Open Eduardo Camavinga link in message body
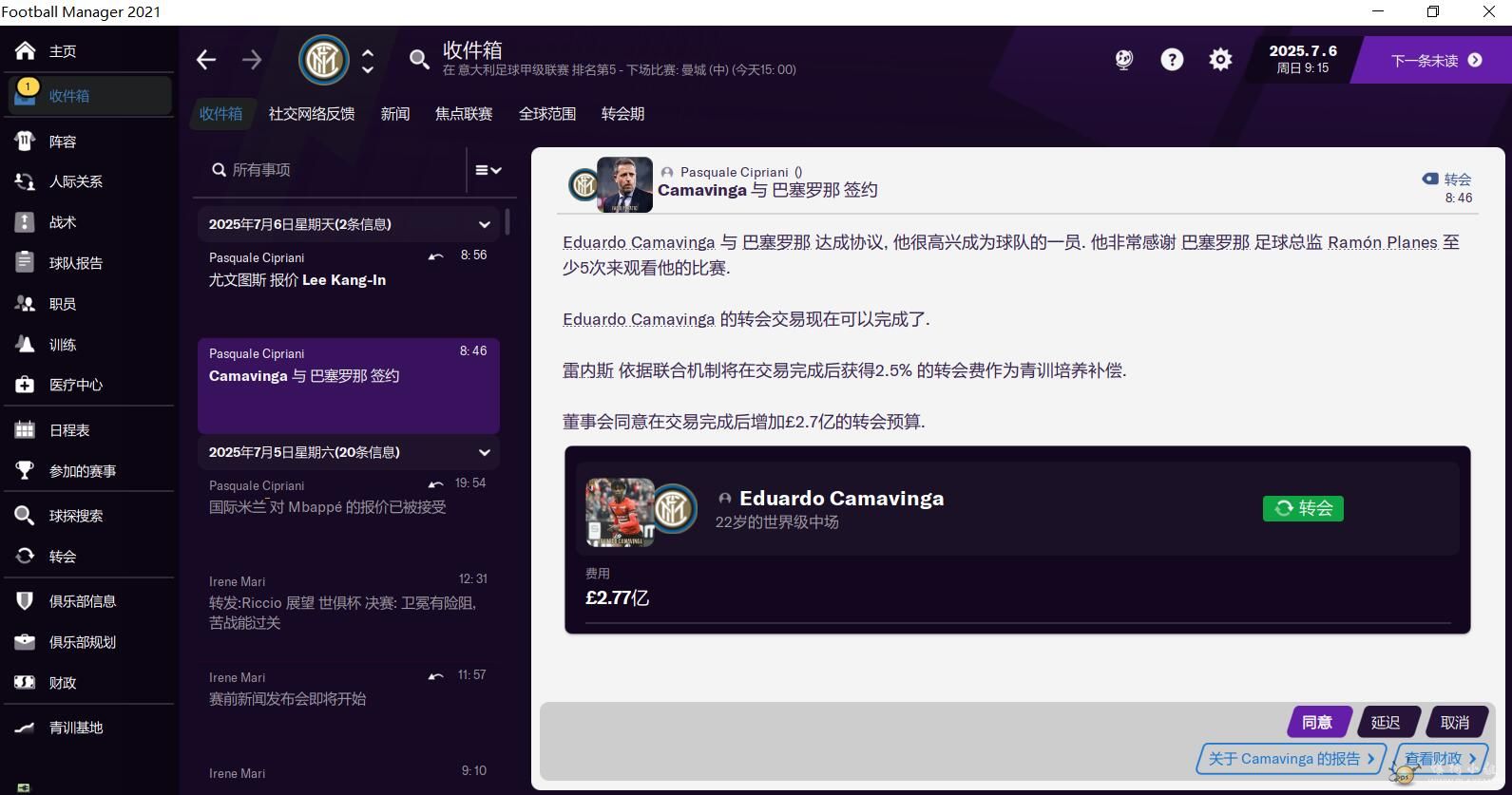The image size is (1512, 795). point(639,242)
